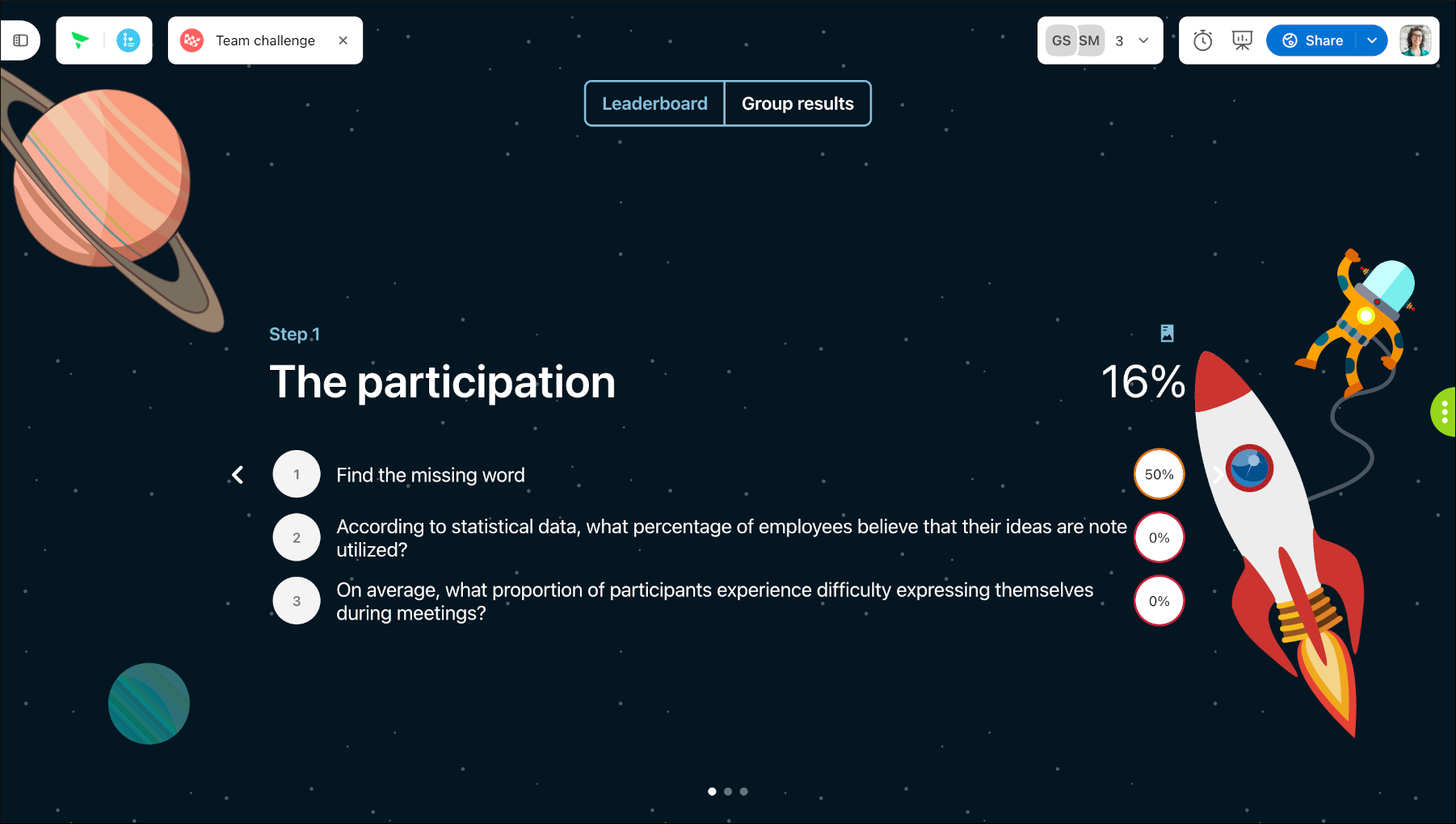Start presentation mode icon

click(x=1242, y=40)
